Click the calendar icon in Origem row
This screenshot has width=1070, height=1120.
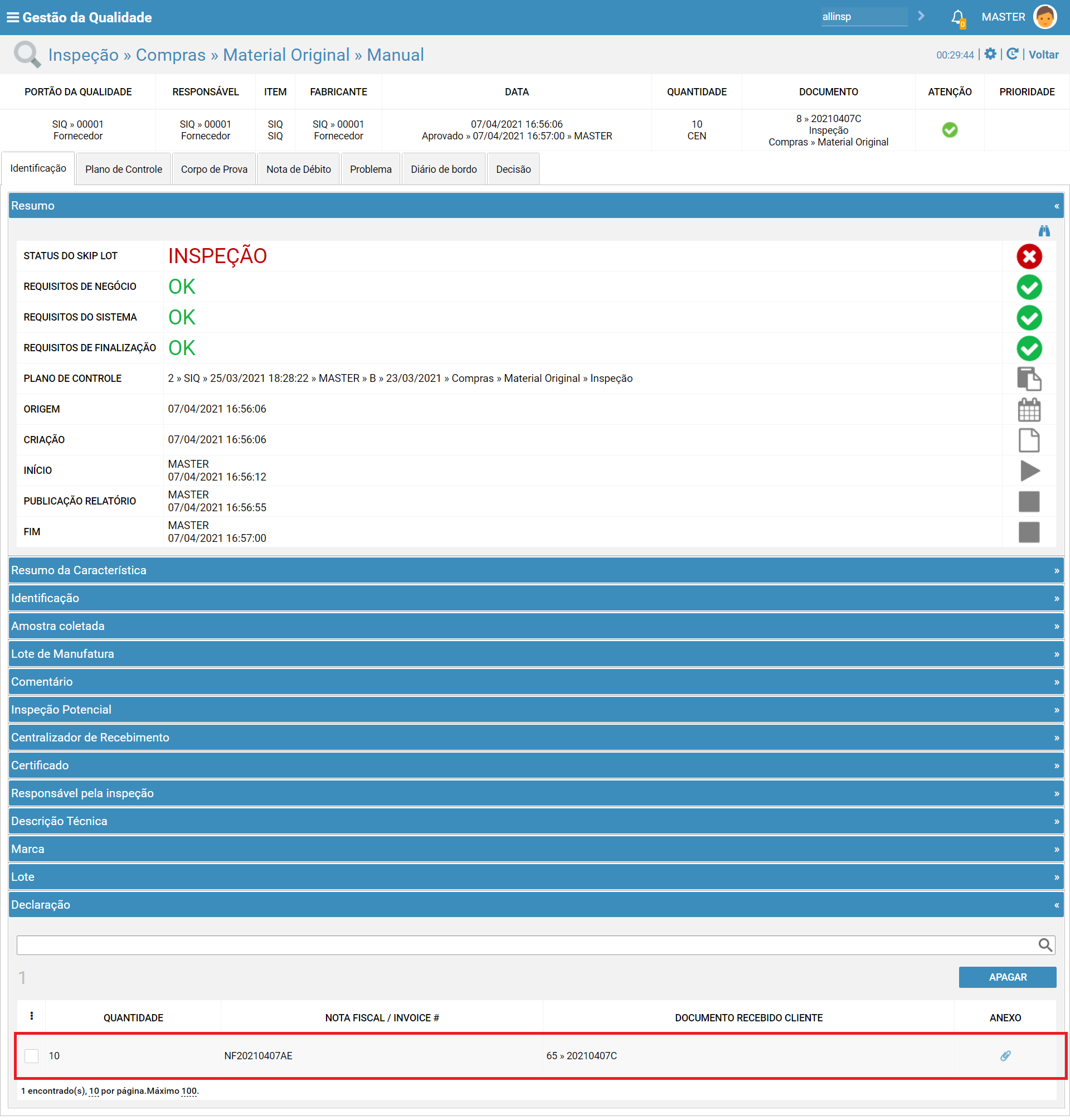1029,410
